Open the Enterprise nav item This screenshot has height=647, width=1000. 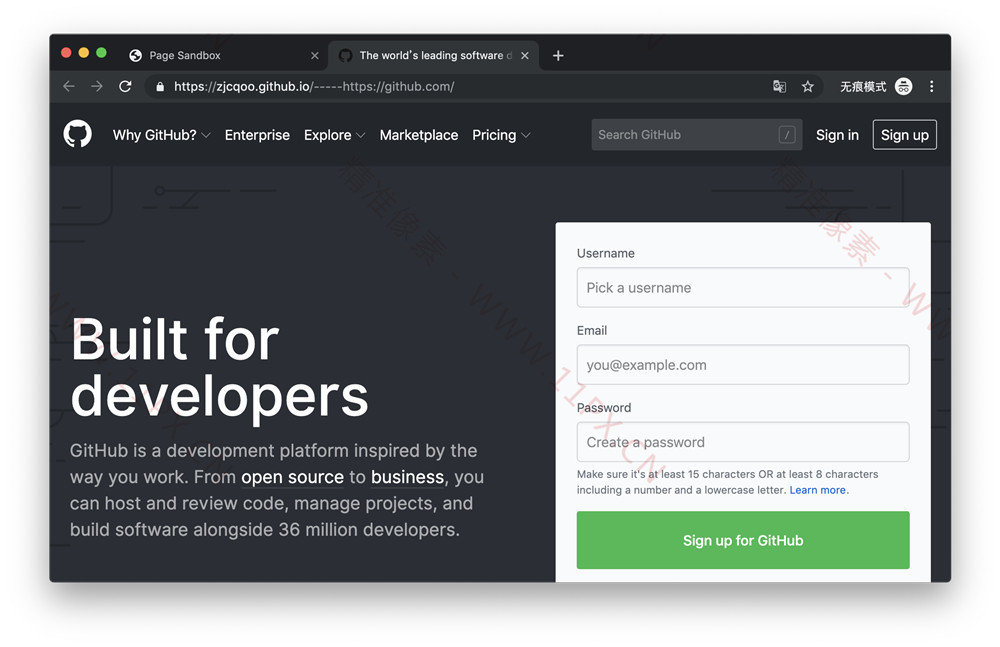257,135
